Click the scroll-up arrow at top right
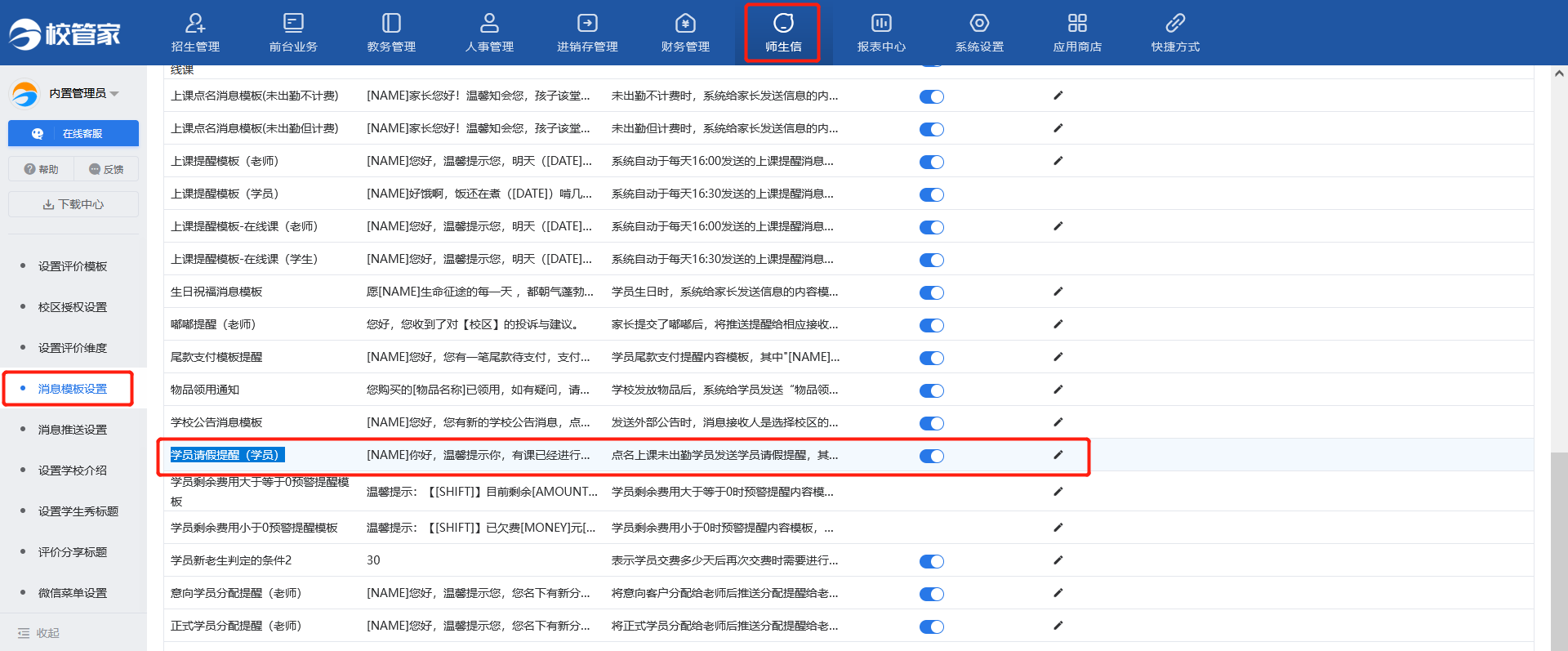The width and height of the screenshot is (1568, 651). 1558,74
